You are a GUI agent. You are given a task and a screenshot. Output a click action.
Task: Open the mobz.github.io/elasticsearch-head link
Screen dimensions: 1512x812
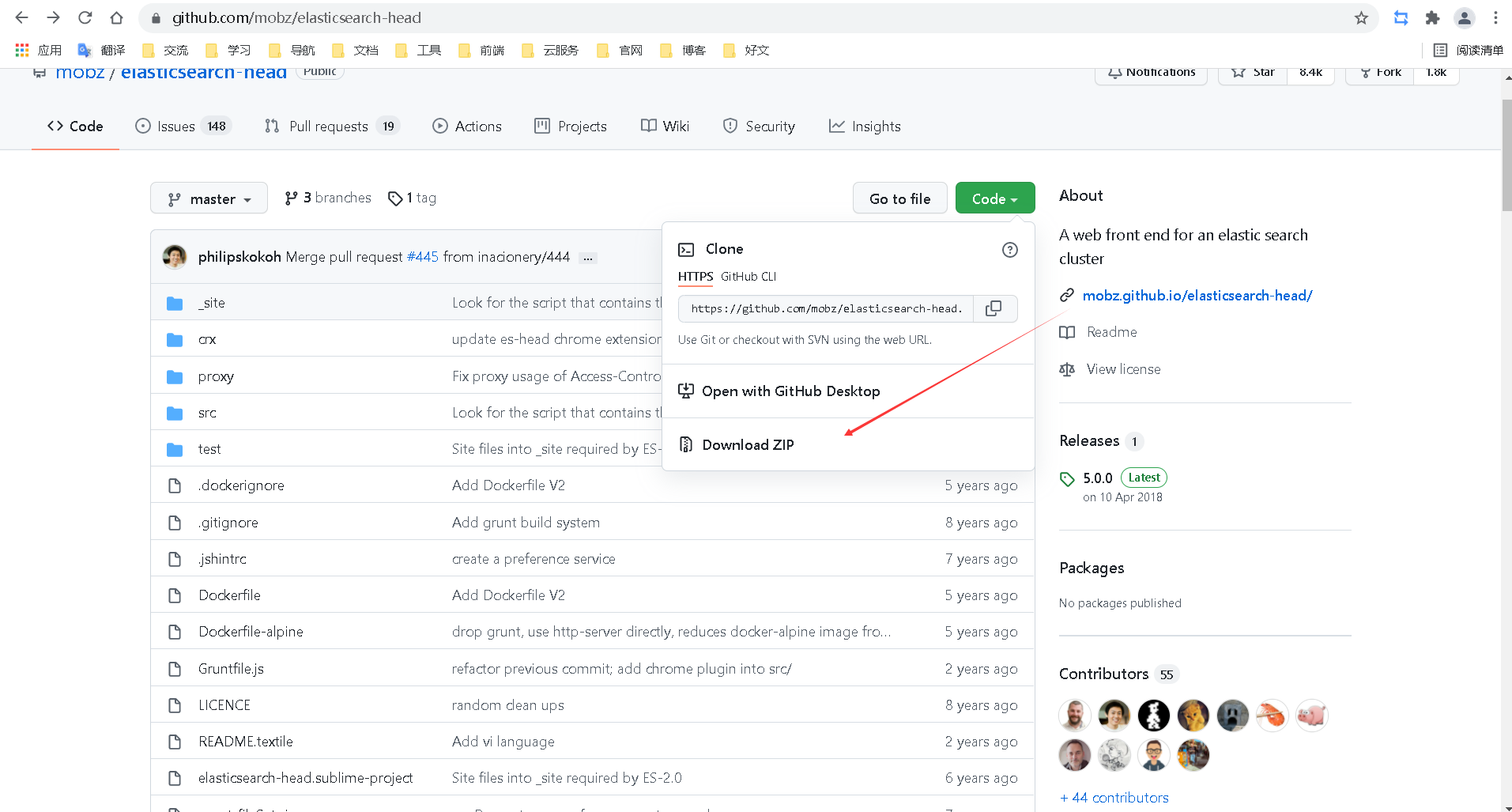(1197, 296)
